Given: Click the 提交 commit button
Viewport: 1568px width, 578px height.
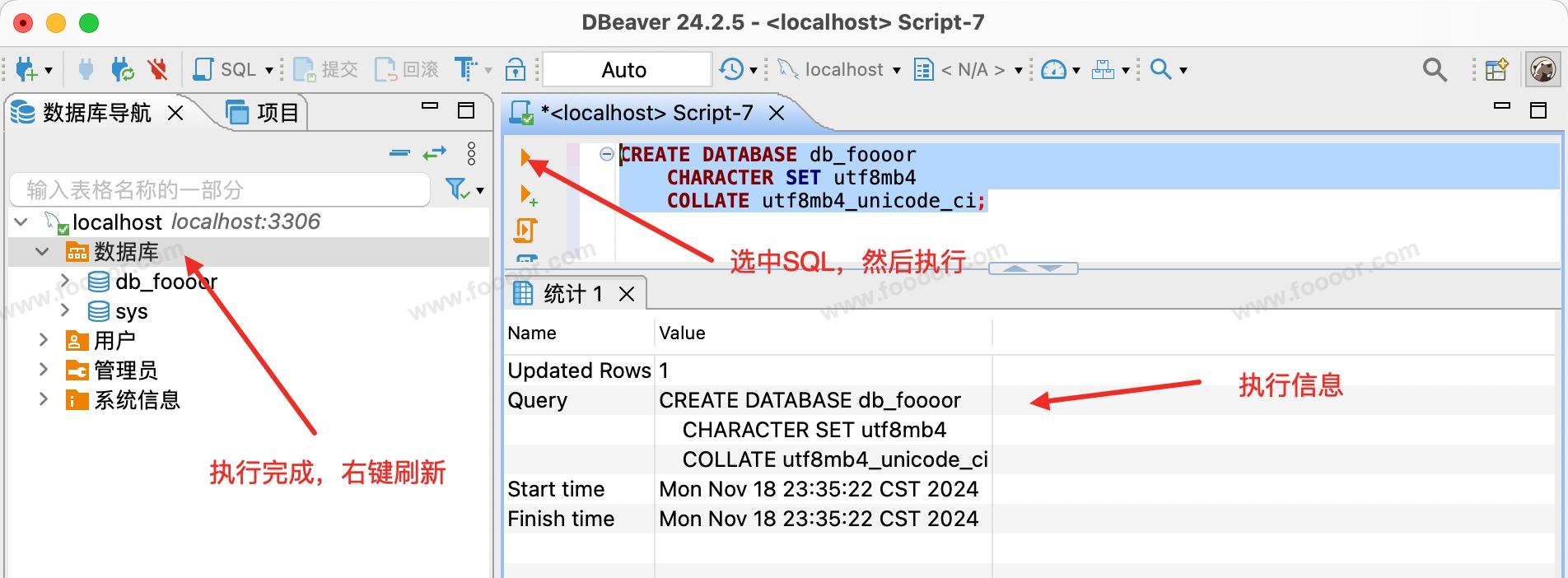Looking at the screenshot, I should tap(326, 70).
